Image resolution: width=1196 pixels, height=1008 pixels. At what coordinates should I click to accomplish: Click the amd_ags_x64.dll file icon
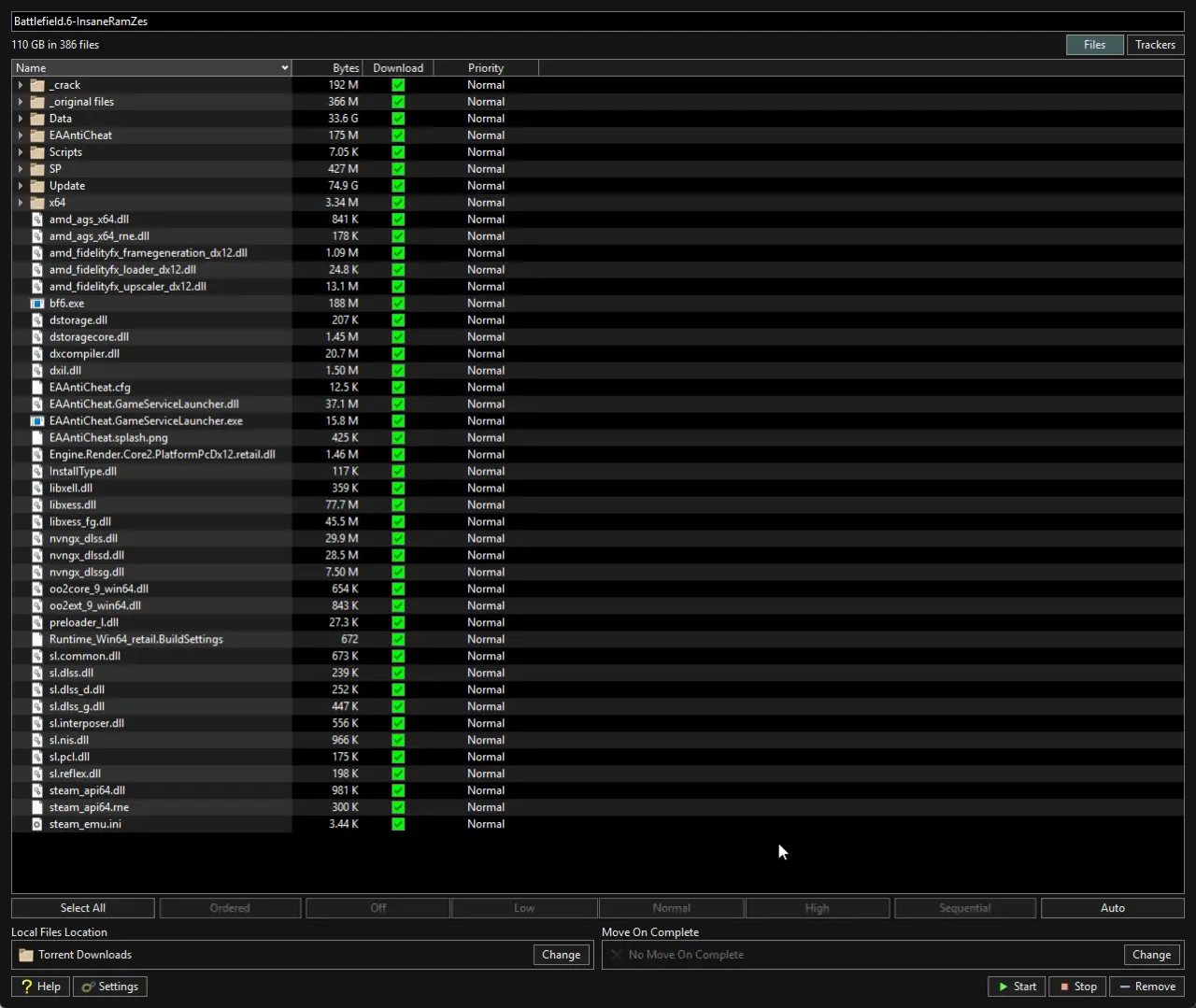(37, 220)
